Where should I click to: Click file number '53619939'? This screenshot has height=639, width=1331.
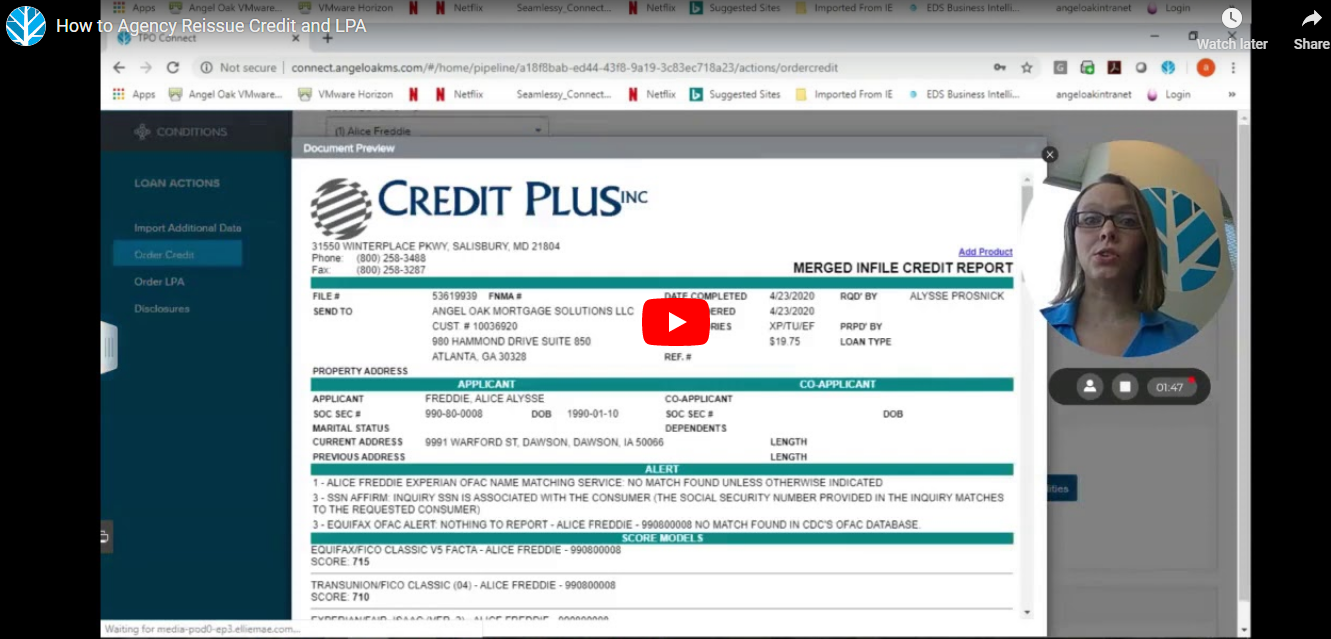pyautogui.click(x=454, y=297)
